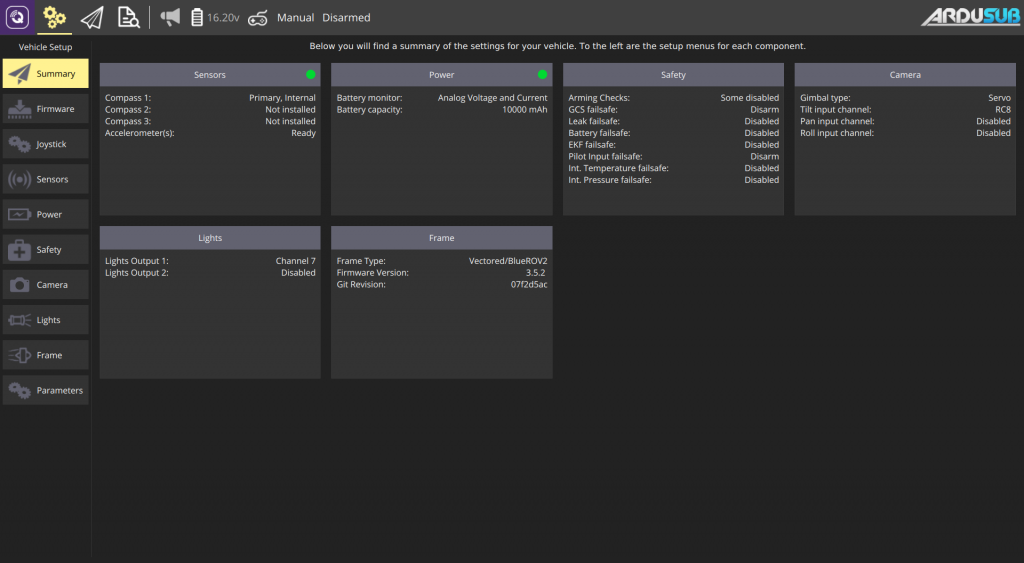Open the Lights setup from sidebar

point(46,320)
